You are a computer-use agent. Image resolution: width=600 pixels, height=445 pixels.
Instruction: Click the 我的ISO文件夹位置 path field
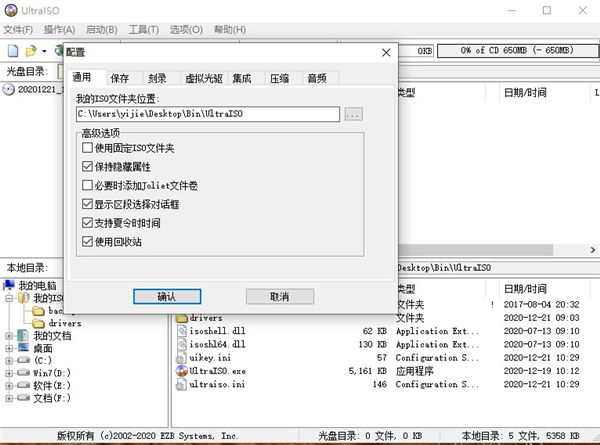(x=208, y=114)
